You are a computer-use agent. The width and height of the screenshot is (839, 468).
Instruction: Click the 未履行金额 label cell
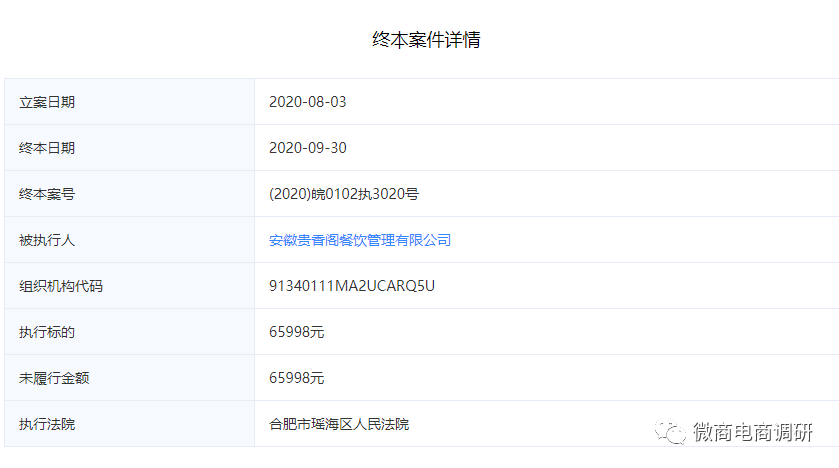coord(129,378)
